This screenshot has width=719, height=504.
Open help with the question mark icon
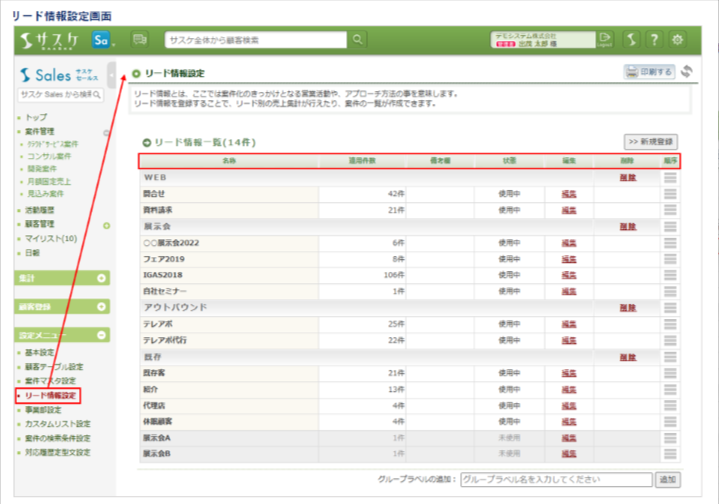[x=654, y=40]
